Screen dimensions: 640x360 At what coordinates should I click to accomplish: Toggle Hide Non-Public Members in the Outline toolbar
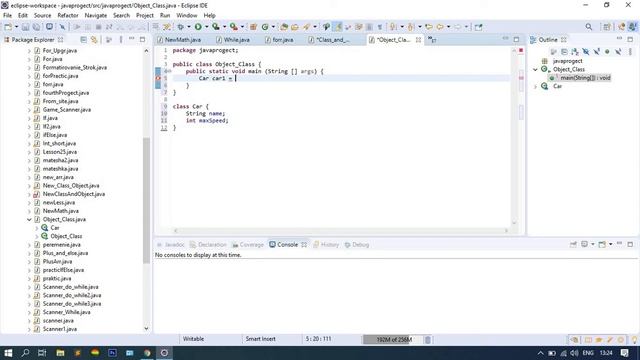607,52
